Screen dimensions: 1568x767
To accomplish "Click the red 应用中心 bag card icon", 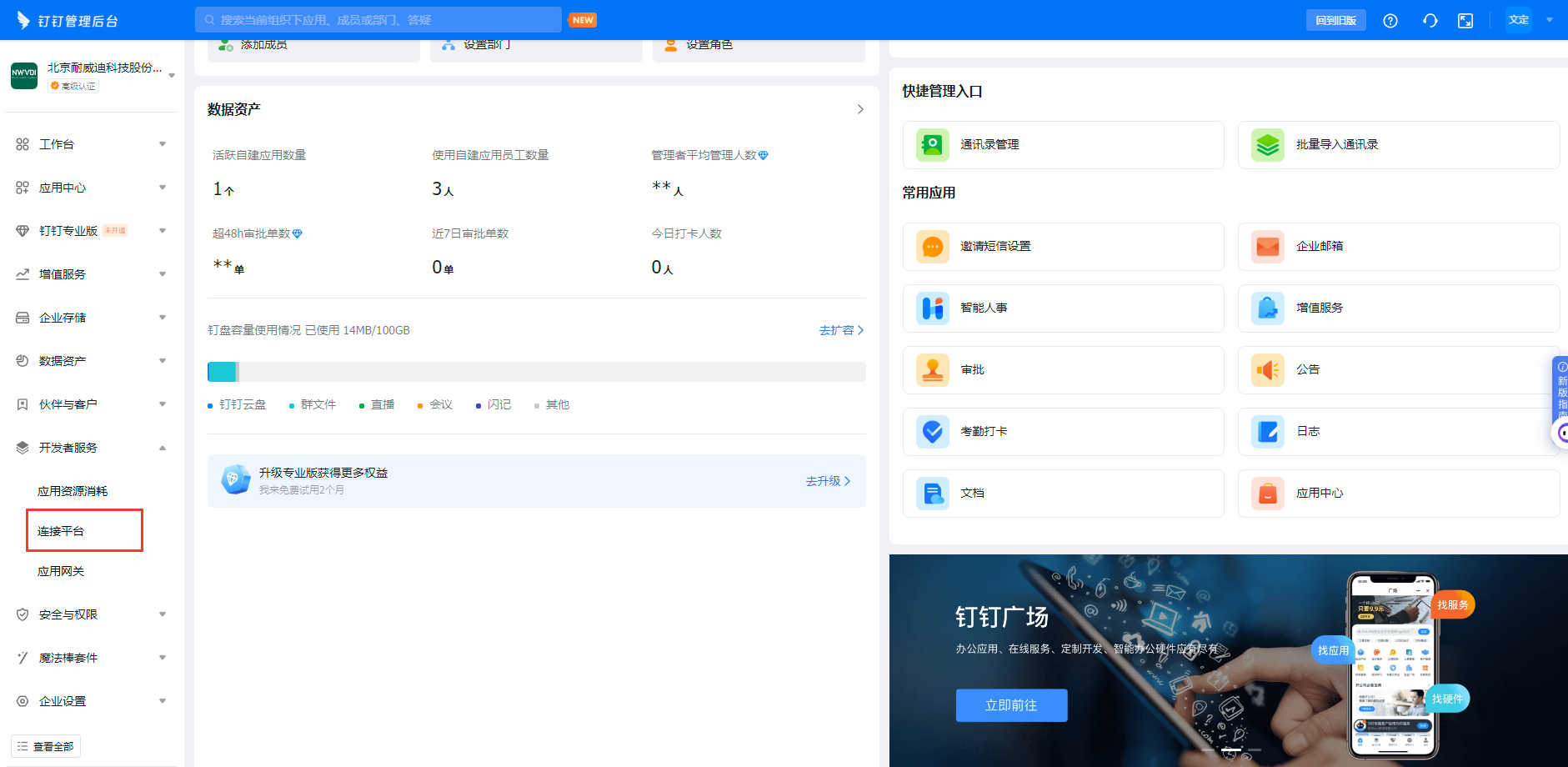I will click(x=1268, y=494).
